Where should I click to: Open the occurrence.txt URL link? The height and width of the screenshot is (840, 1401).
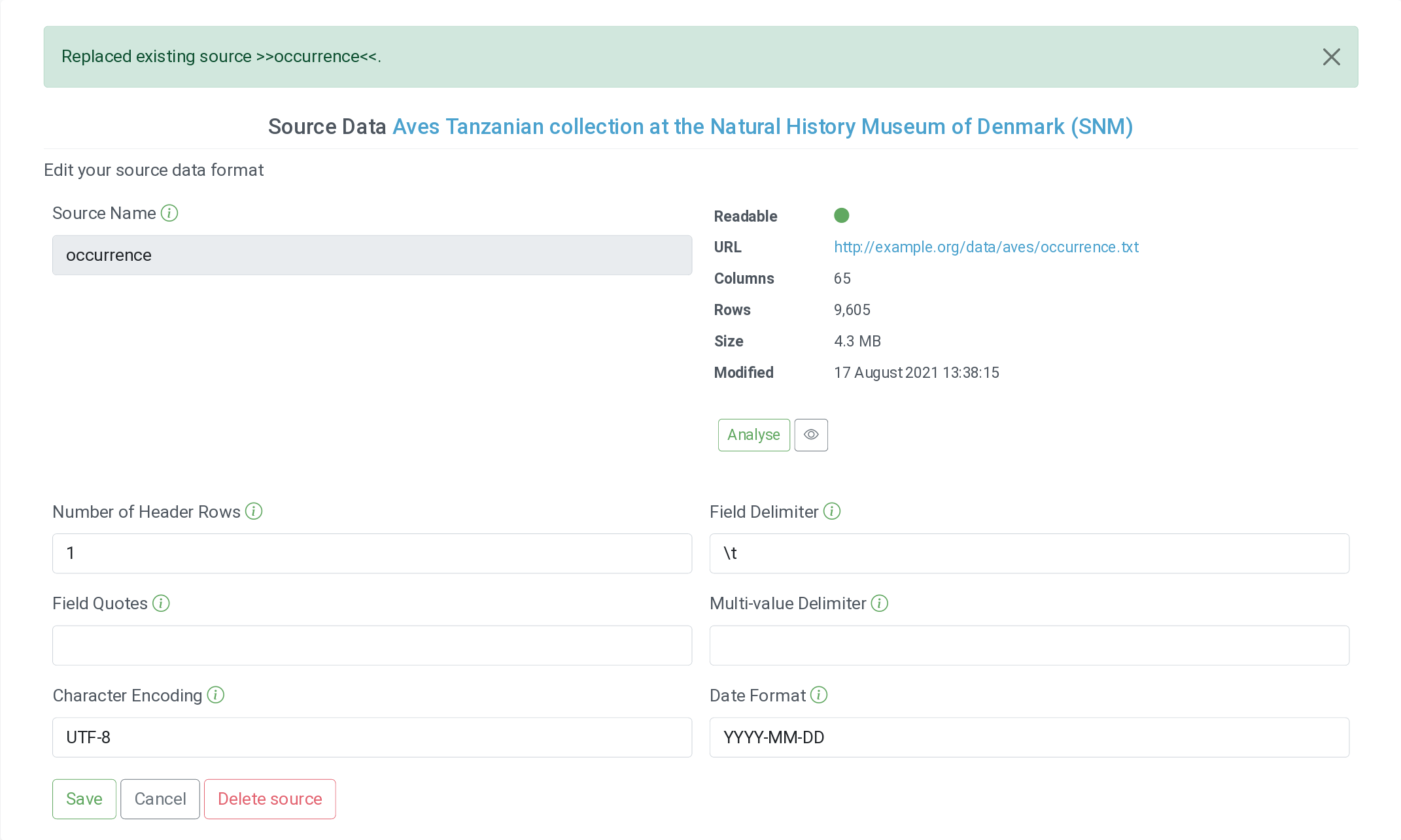click(x=986, y=247)
